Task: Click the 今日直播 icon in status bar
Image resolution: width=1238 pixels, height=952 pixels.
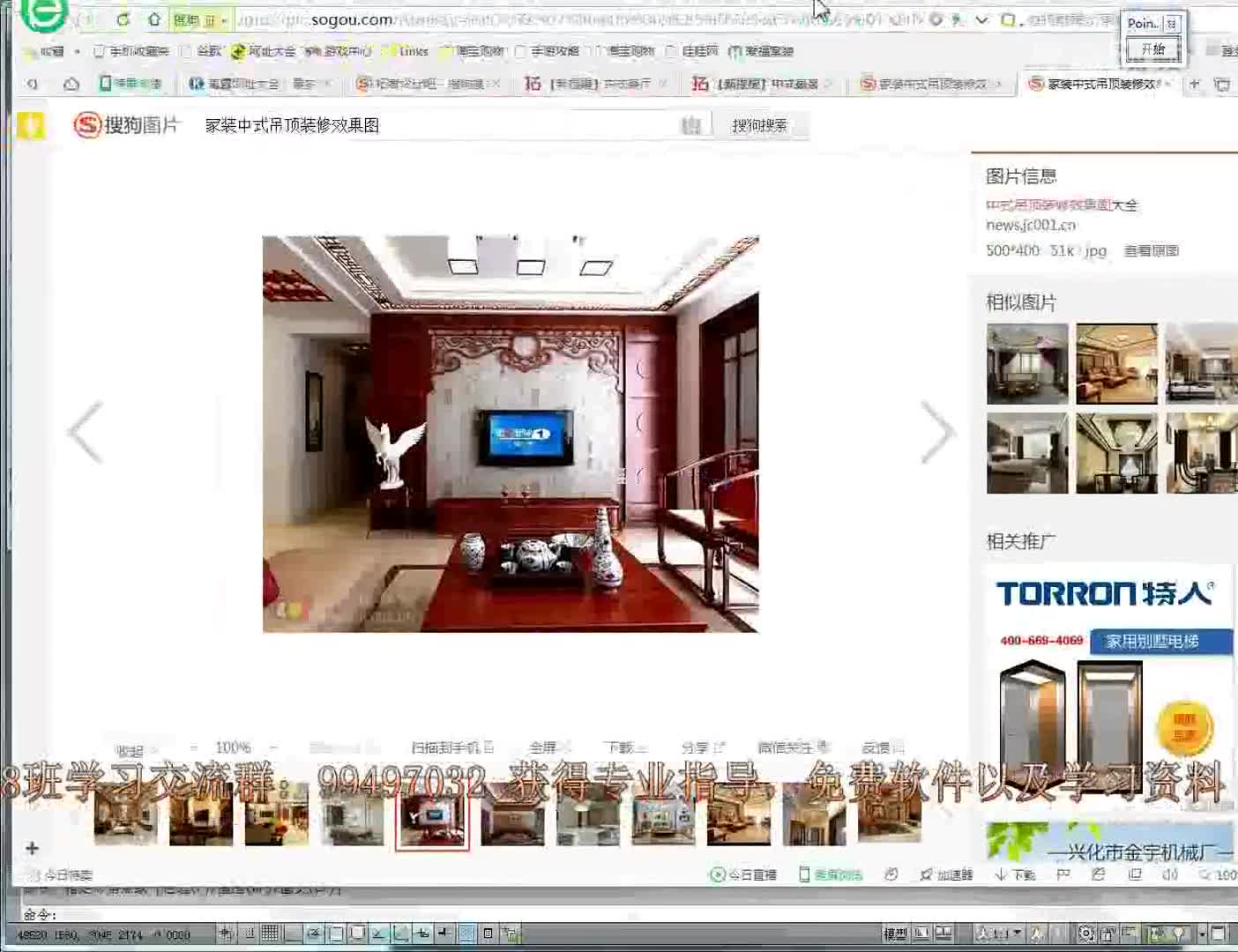Action: 743,874
